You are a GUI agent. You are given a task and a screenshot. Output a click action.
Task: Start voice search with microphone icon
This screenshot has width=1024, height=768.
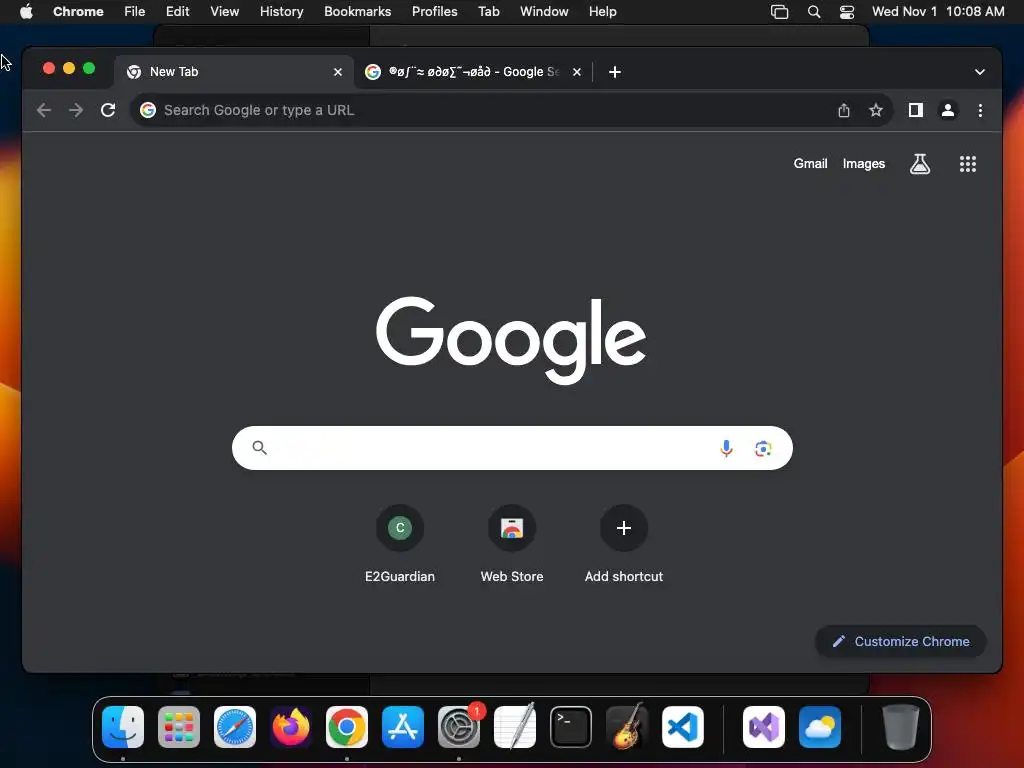click(726, 448)
